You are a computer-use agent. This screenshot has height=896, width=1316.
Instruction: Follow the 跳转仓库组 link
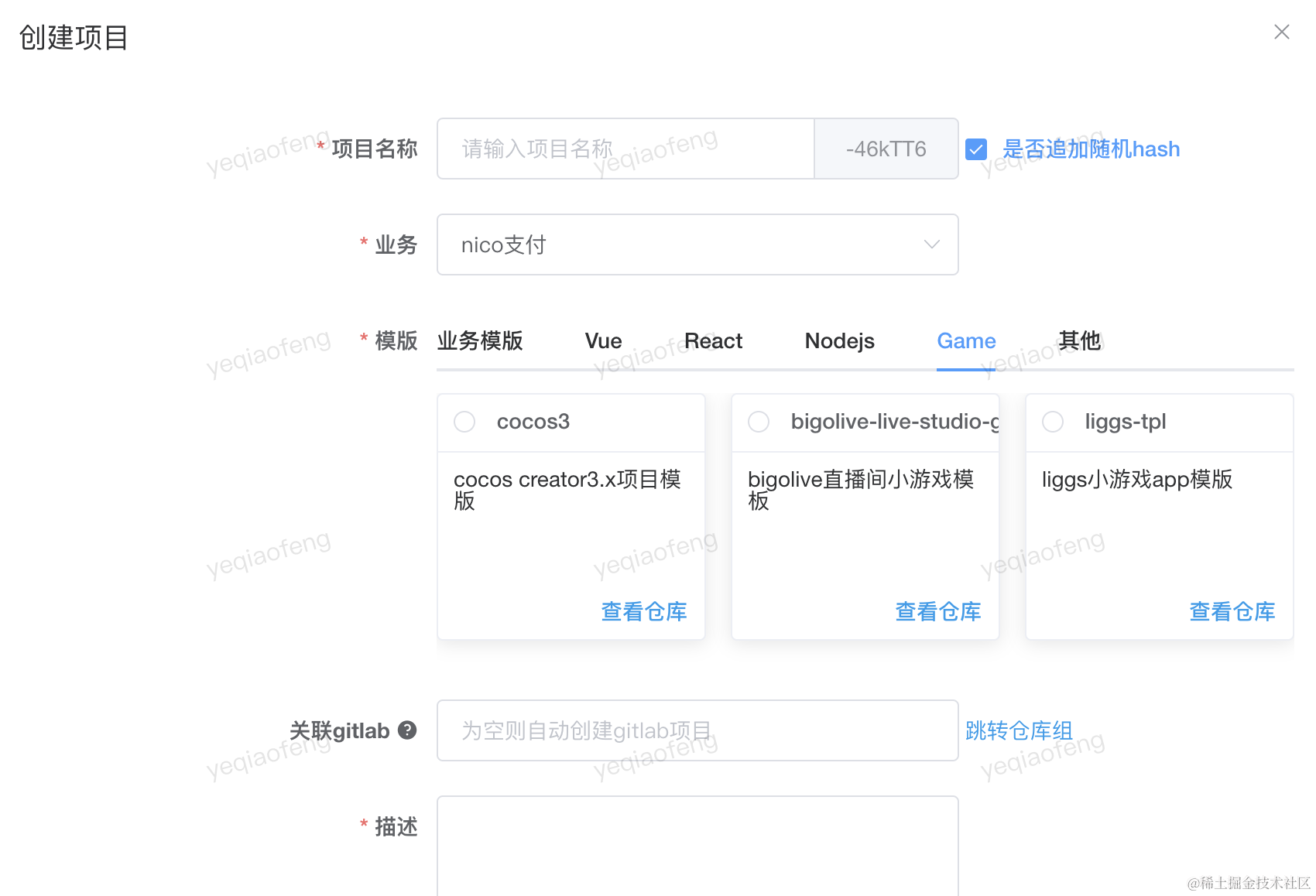coord(1019,730)
